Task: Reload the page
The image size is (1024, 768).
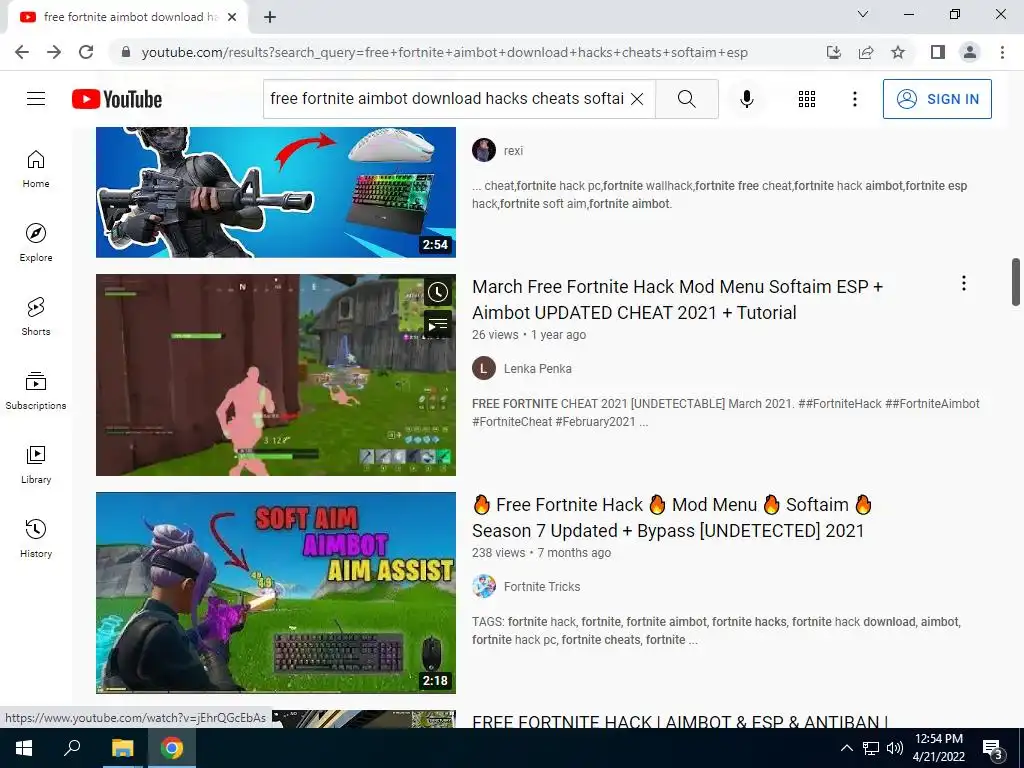Action: click(86, 52)
